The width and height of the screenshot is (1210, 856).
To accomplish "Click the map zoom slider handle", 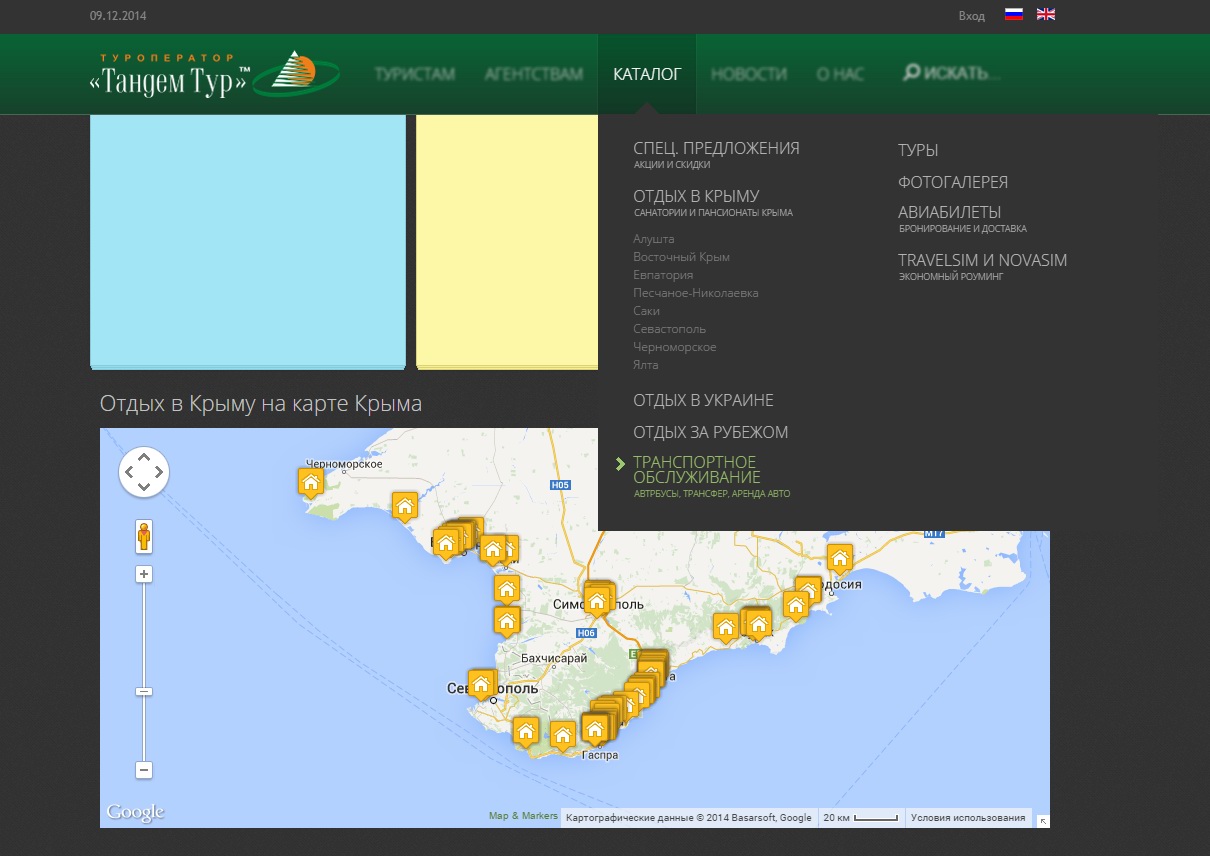I will click(x=144, y=692).
